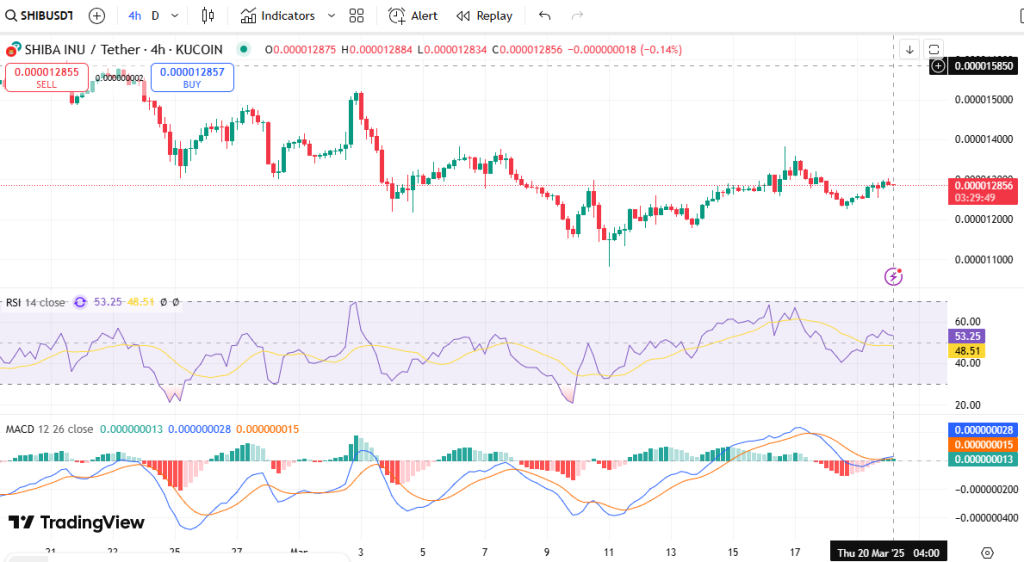Click the plus crosshair price button at 0.000015850
Viewport: 1024px width, 562px height.
pos(938,66)
